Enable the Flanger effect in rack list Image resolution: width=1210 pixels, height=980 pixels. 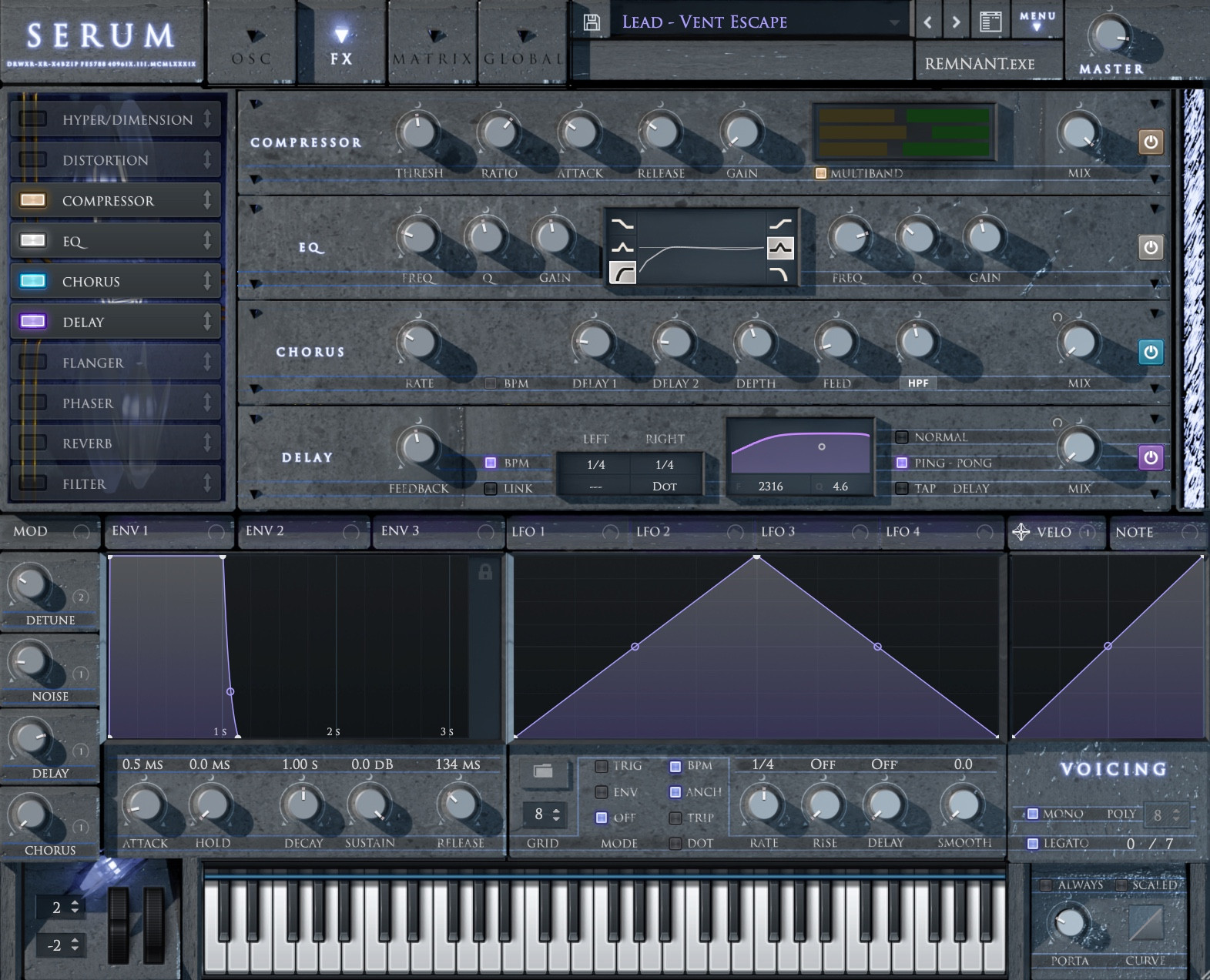(32, 362)
